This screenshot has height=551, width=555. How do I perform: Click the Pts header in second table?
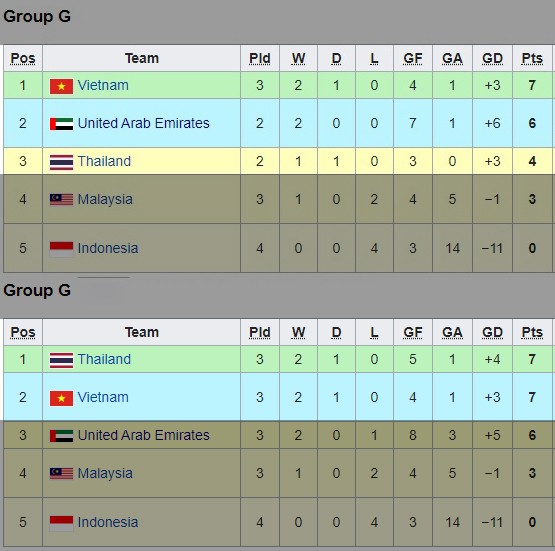pyautogui.click(x=532, y=332)
